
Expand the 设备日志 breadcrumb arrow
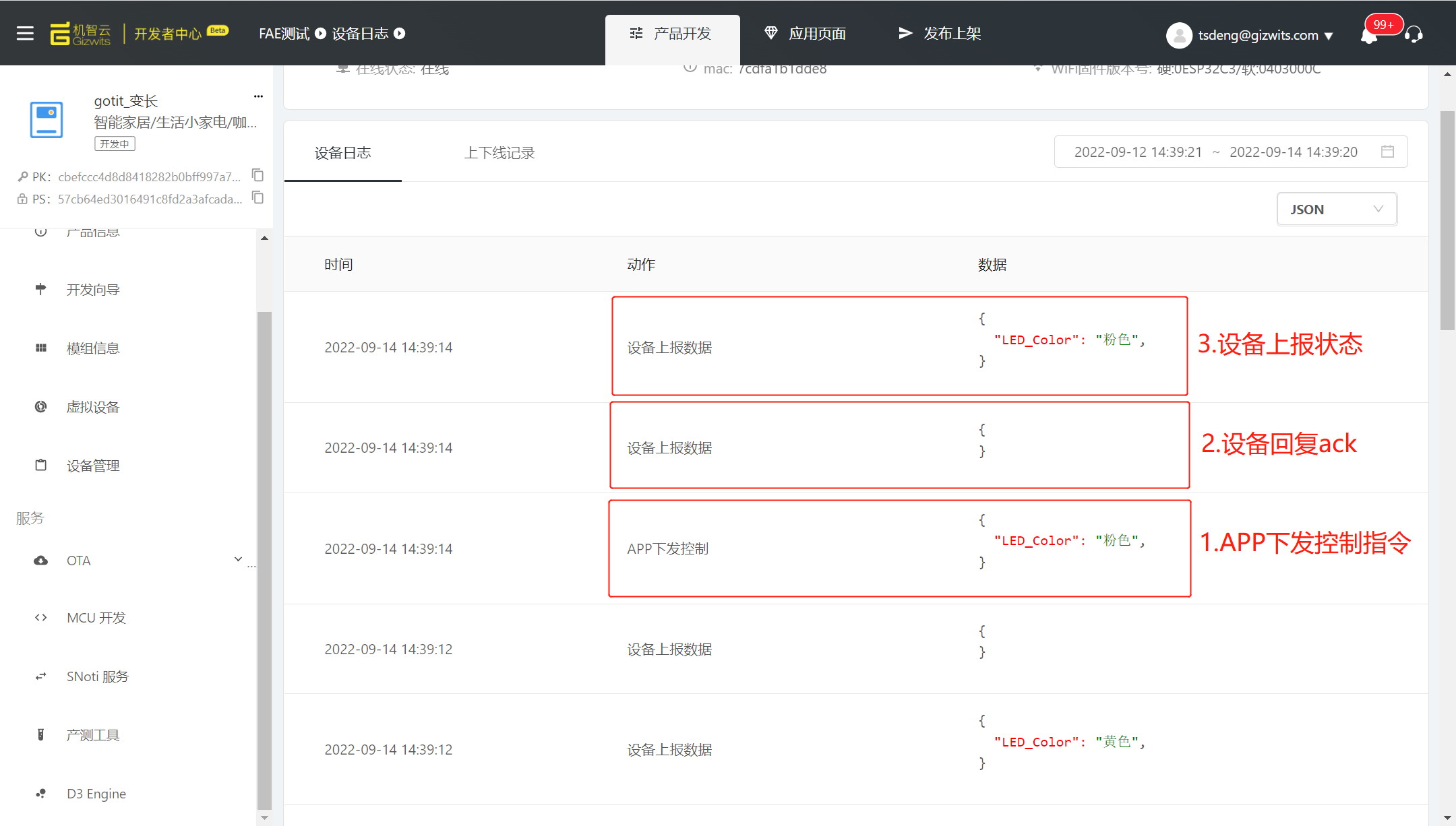[x=400, y=33]
